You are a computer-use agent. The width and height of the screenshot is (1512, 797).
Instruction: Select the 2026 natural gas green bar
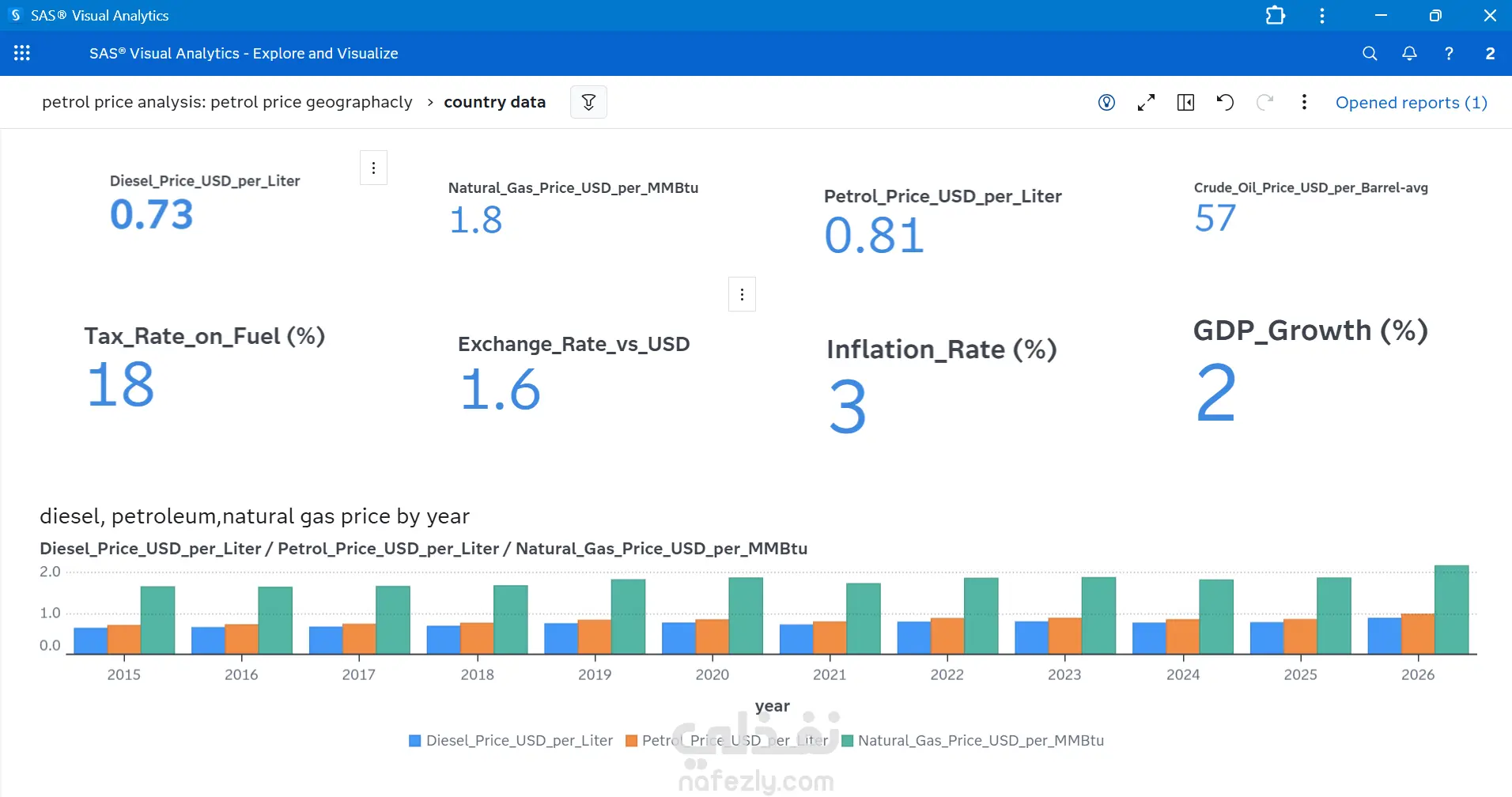(x=1451, y=610)
